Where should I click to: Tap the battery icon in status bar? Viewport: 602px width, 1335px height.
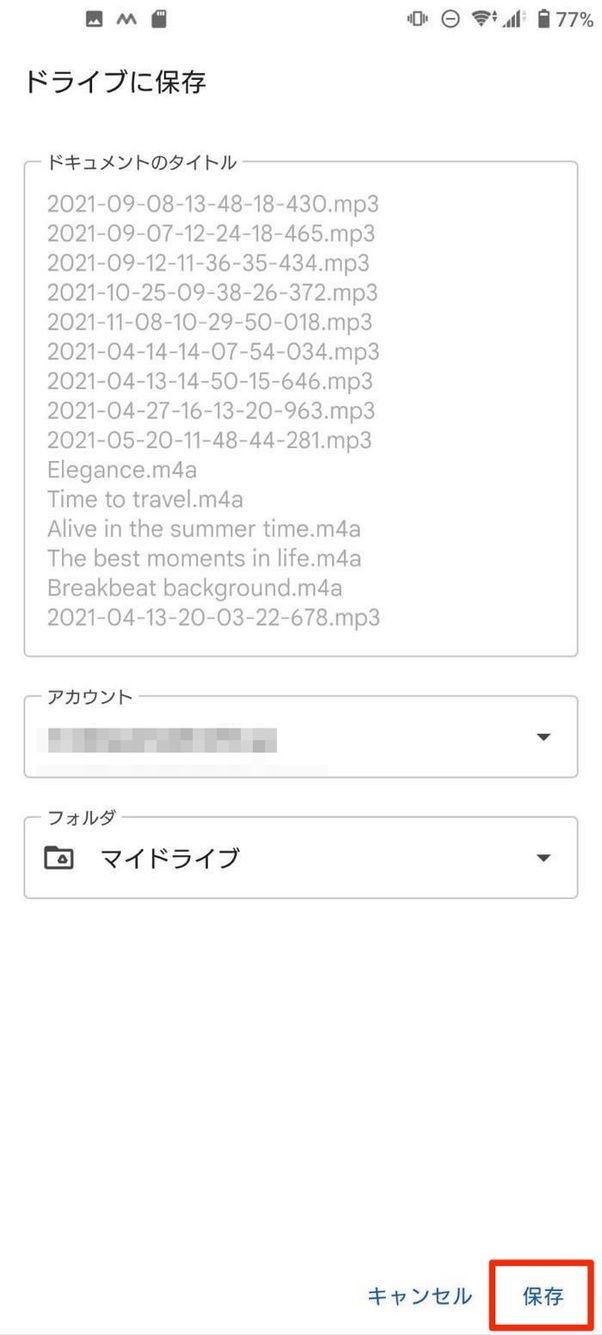544,18
